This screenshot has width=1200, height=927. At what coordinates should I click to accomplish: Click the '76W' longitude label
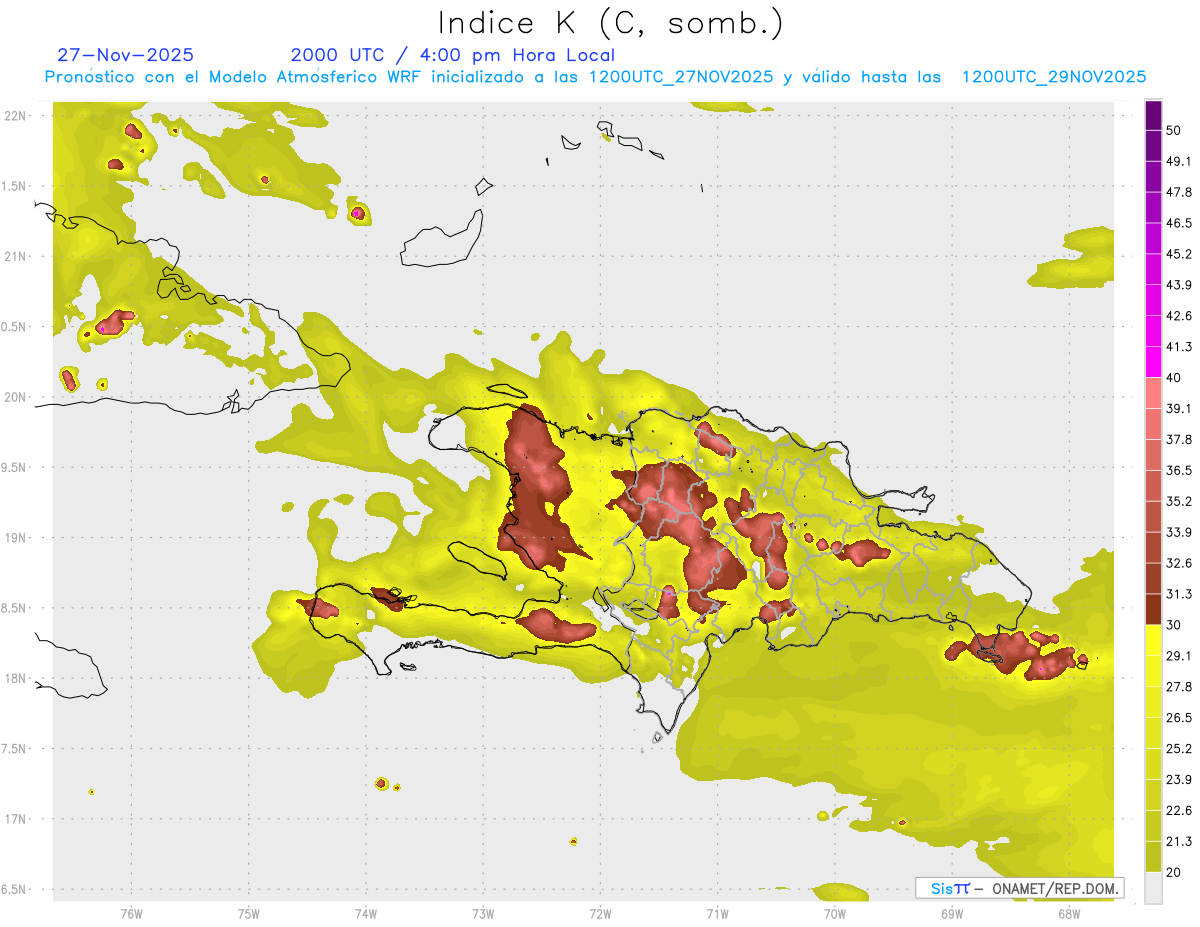click(131, 913)
